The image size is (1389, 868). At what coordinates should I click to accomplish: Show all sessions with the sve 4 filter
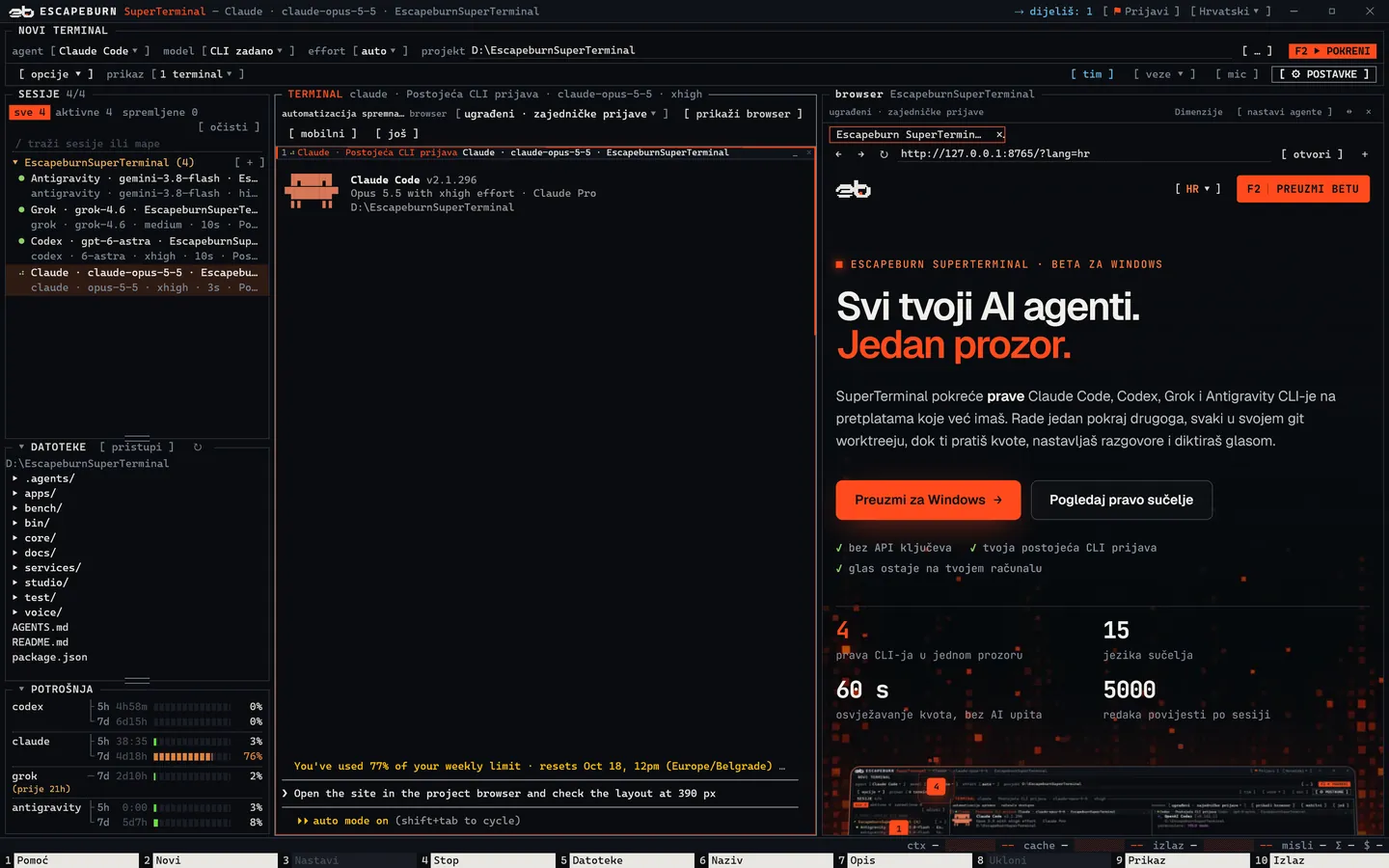tap(30, 113)
